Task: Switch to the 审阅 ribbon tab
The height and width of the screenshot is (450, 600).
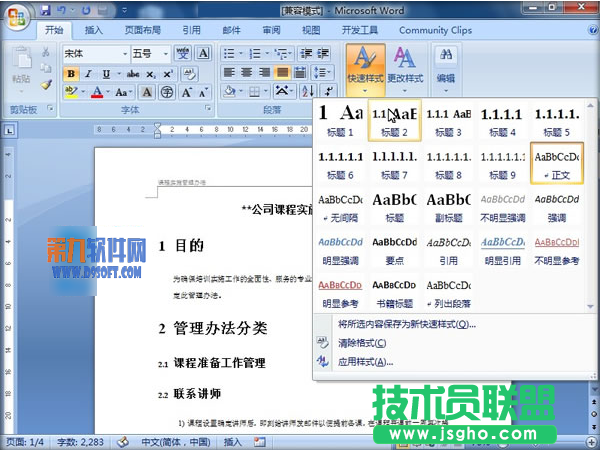Action: [271, 30]
